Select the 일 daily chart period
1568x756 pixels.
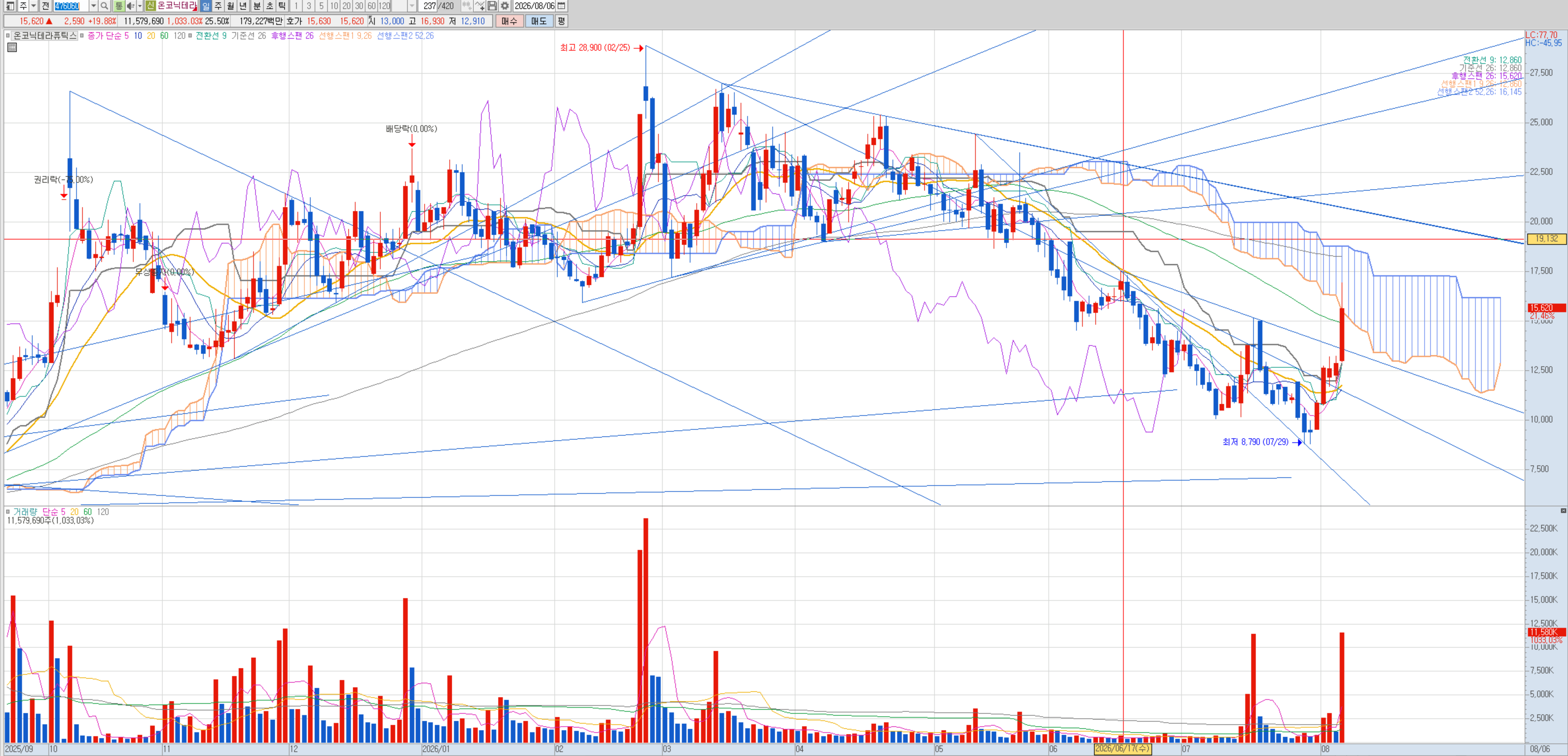pyautogui.click(x=206, y=6)
